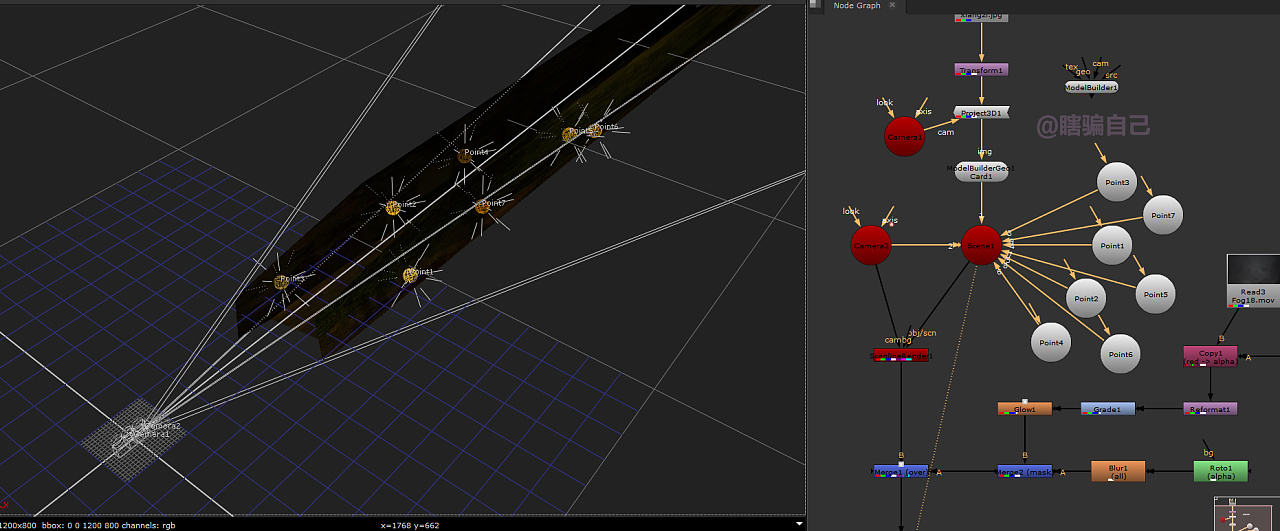Click the Read3 Fog18.mov thumbnail node
The height and width of the screenshot is (531, 1280).
[1254, 281]
